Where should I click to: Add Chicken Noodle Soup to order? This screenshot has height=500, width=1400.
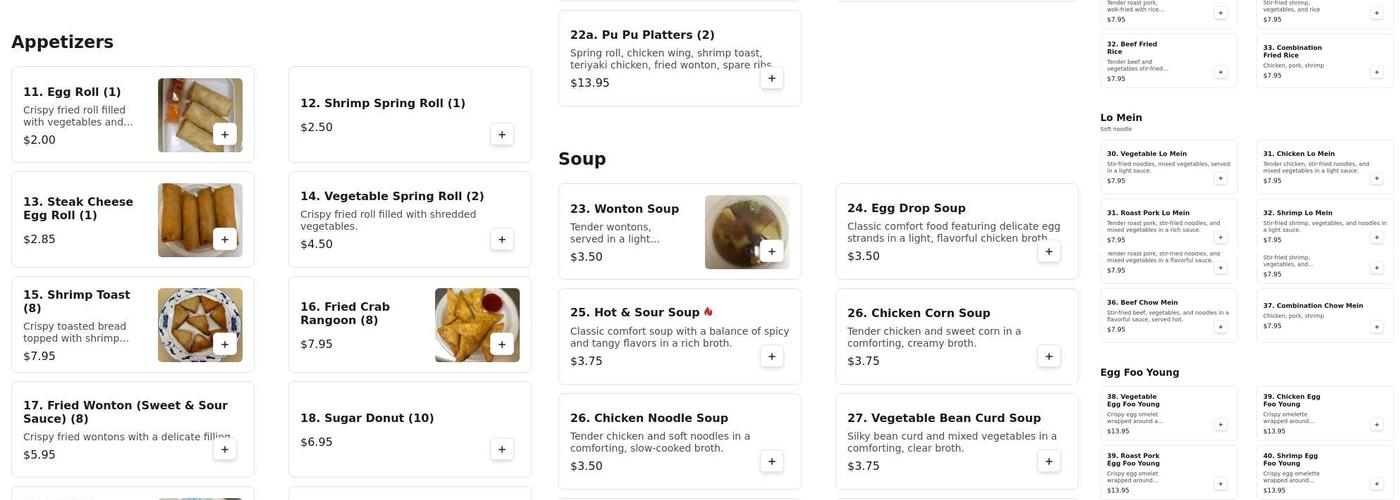[x=771, y=461]
